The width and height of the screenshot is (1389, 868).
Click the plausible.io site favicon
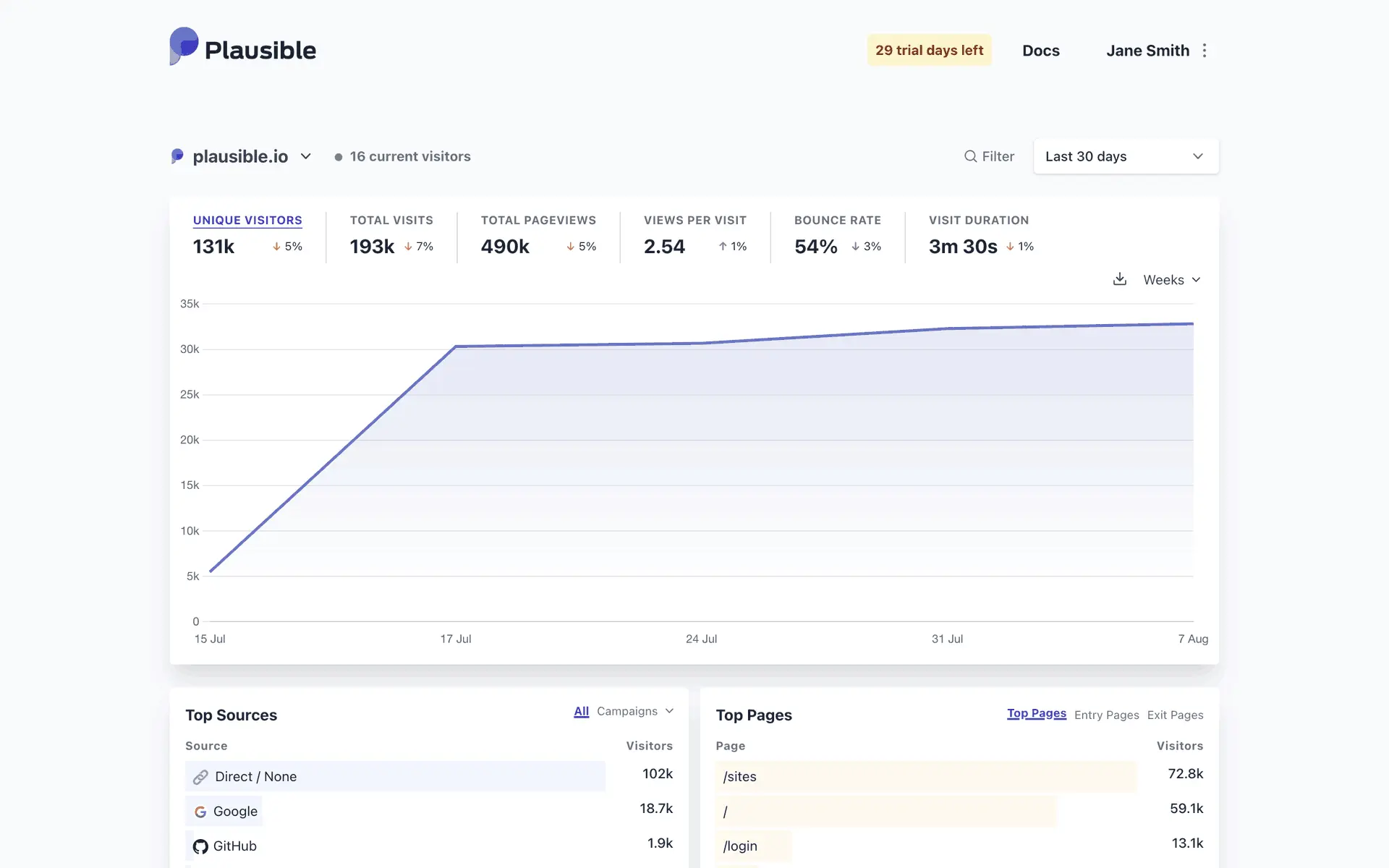pos(177,156)
